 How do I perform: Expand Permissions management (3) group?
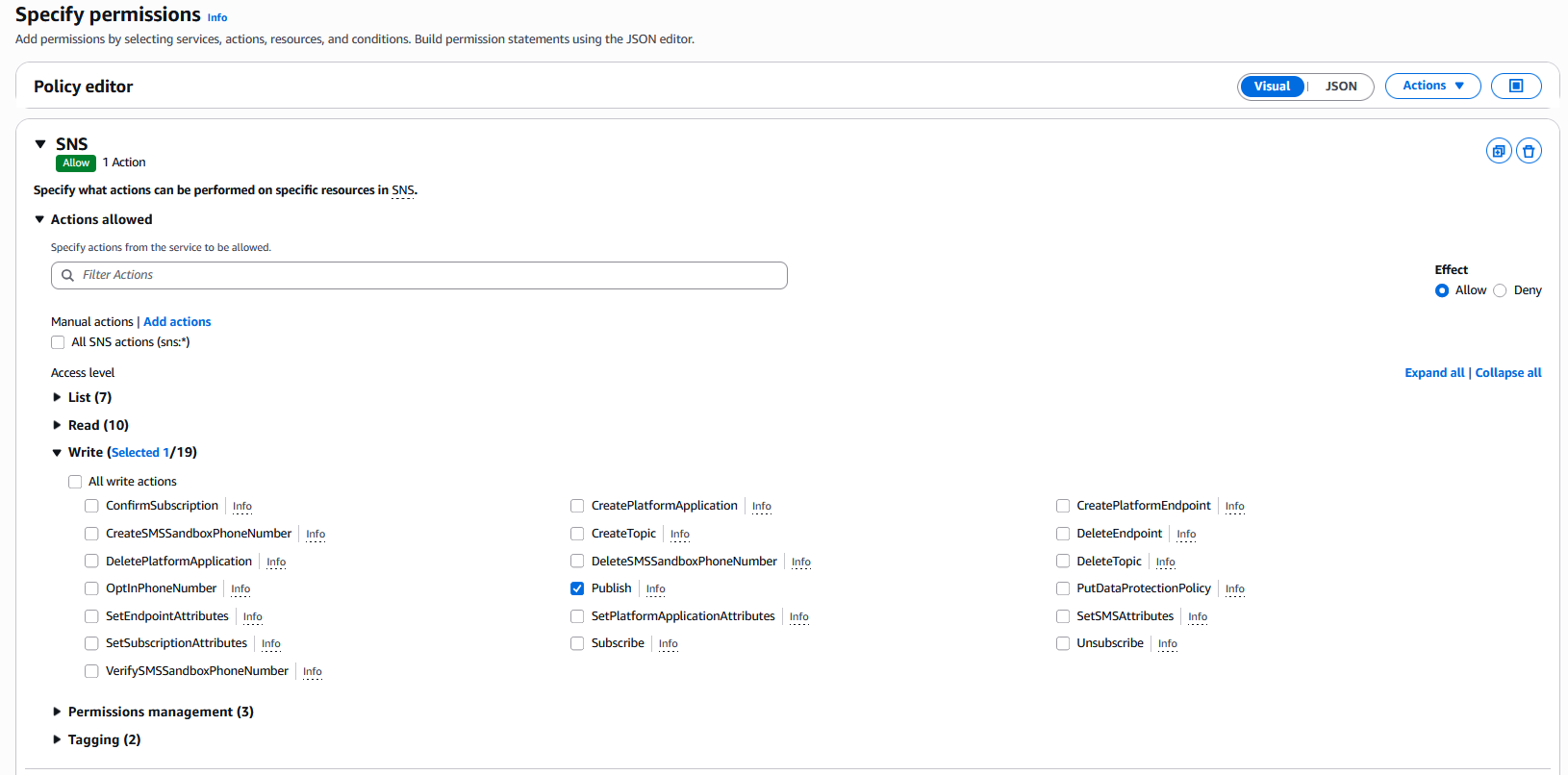[57, 712]
